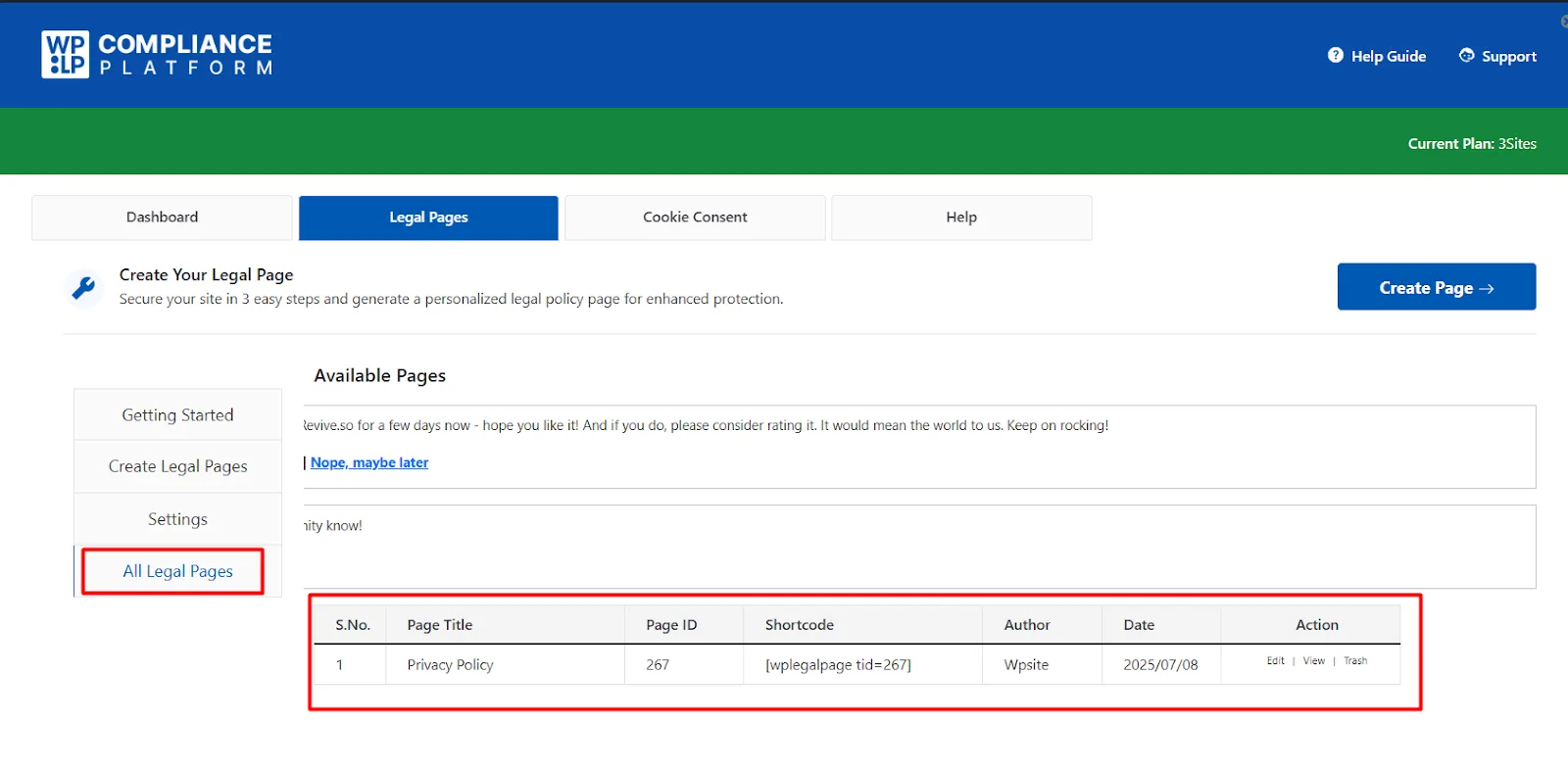This screenshot has height=772, width=1568.
Task: Click the Available Pages heading
Action: [379, 376]
